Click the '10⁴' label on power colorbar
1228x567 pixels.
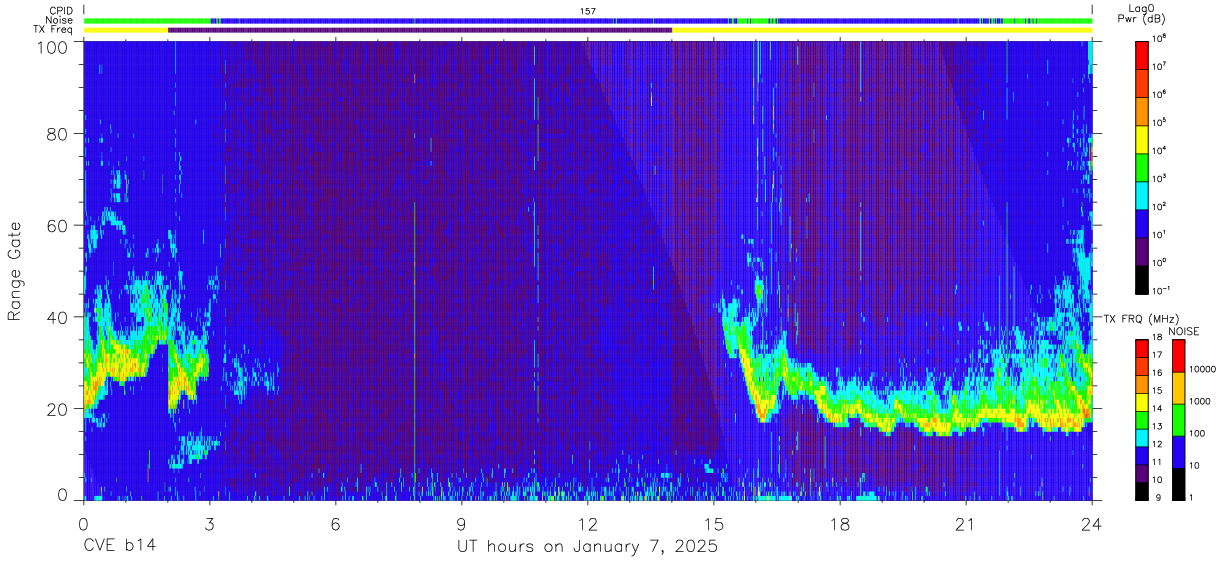pyautogui.click(x=1158, y=150)
